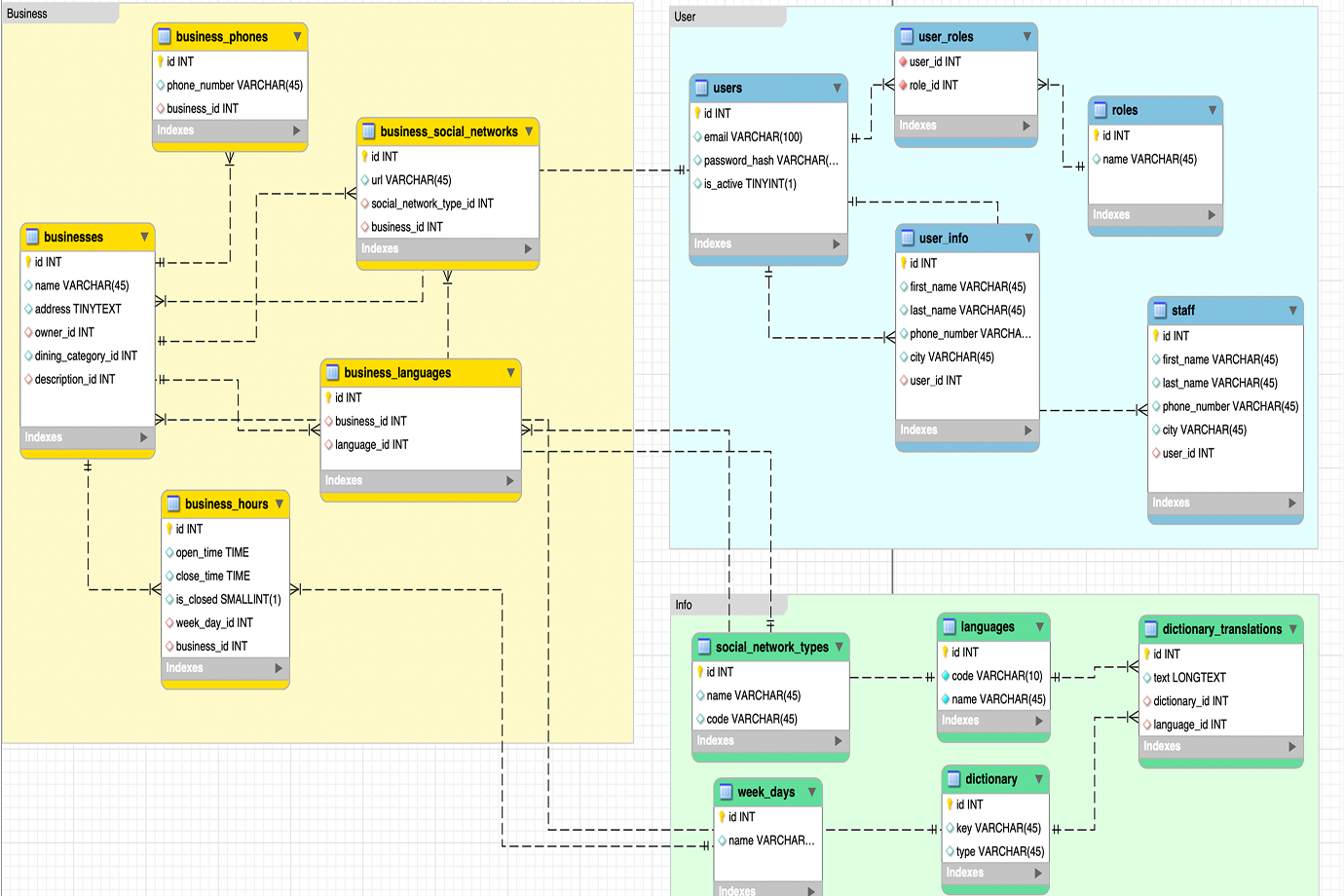The image size is (1344, 896).
Task: Select the Info layer label tab
Action: (728, 605)
